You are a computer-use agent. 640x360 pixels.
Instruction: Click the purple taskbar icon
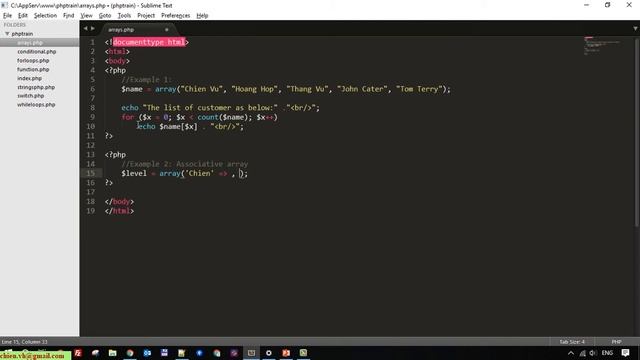pyautogui.click(x=234, y=353)
